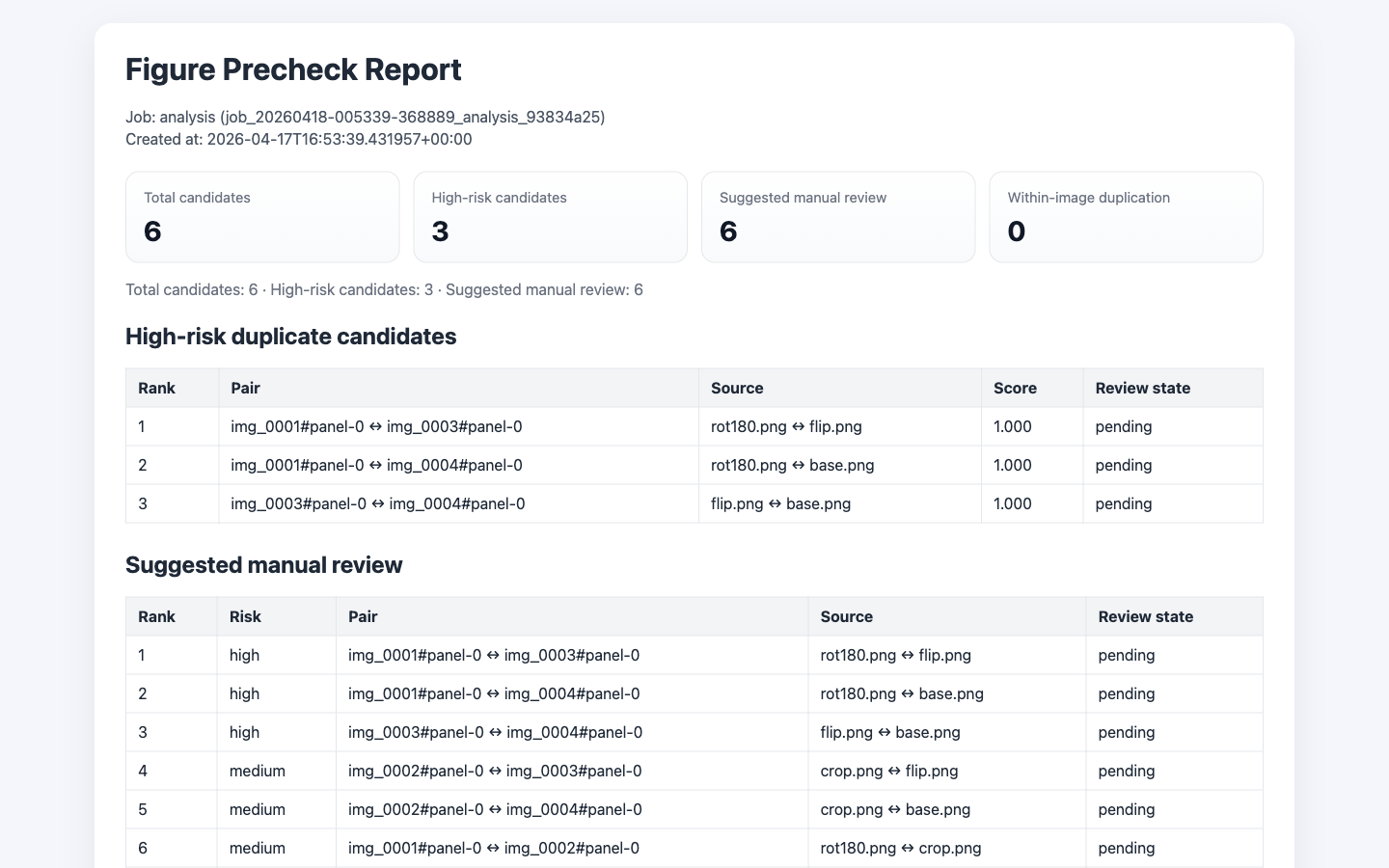1389x868 pixels.
Task: Click the Suggested manual review summary card
Action: [838, 217]
